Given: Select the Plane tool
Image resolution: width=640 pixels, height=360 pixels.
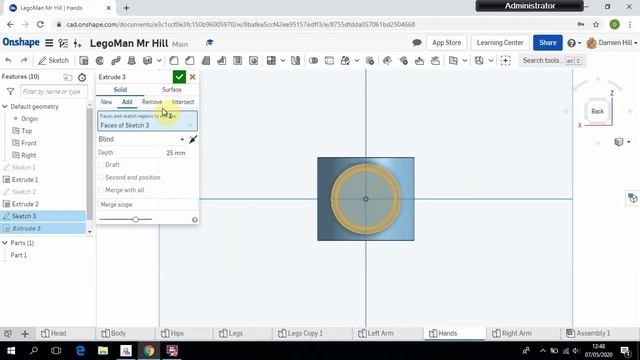Looking at the screenshot, I should point(453,60).
